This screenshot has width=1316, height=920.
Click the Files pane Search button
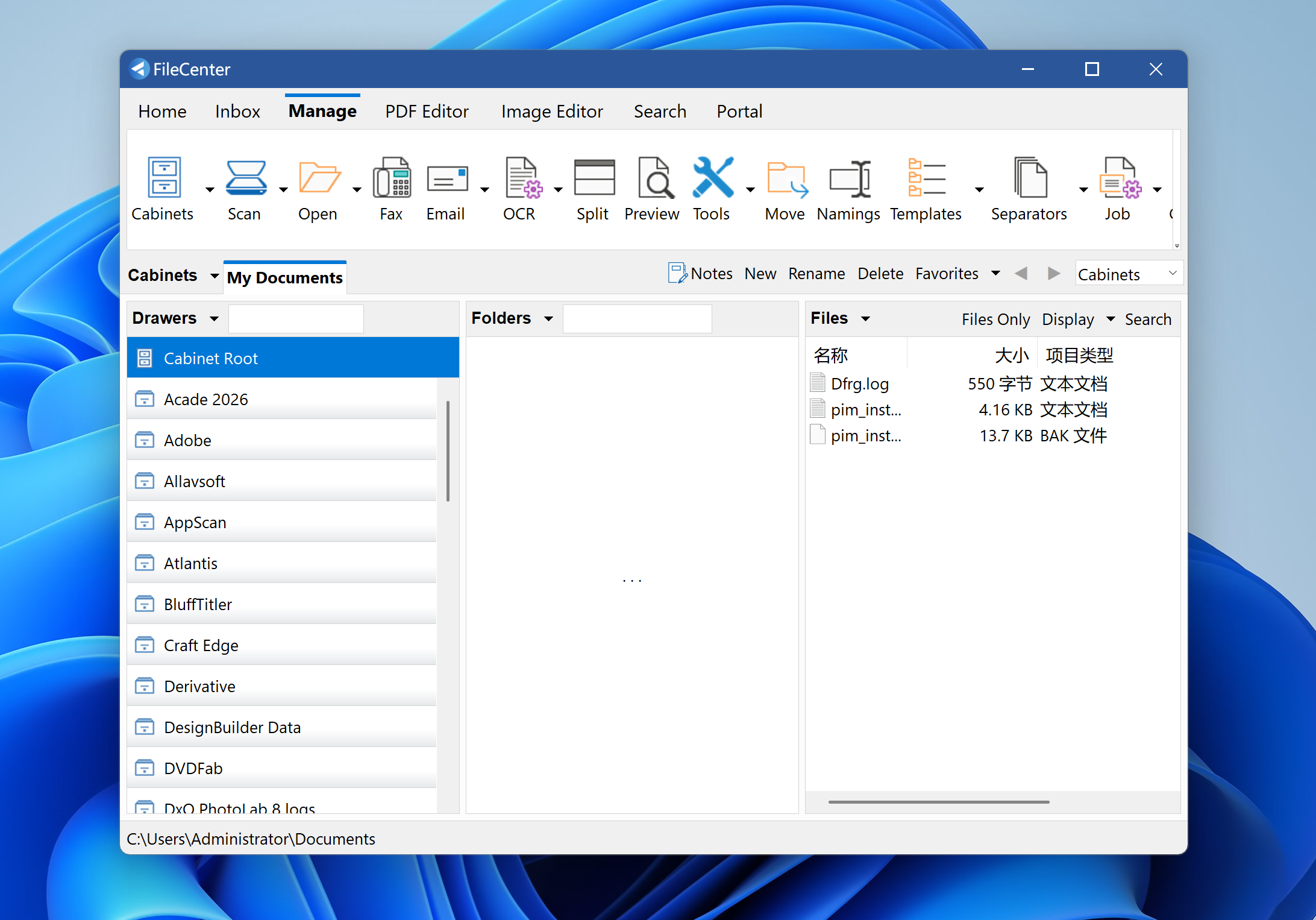coord(1148,319)
